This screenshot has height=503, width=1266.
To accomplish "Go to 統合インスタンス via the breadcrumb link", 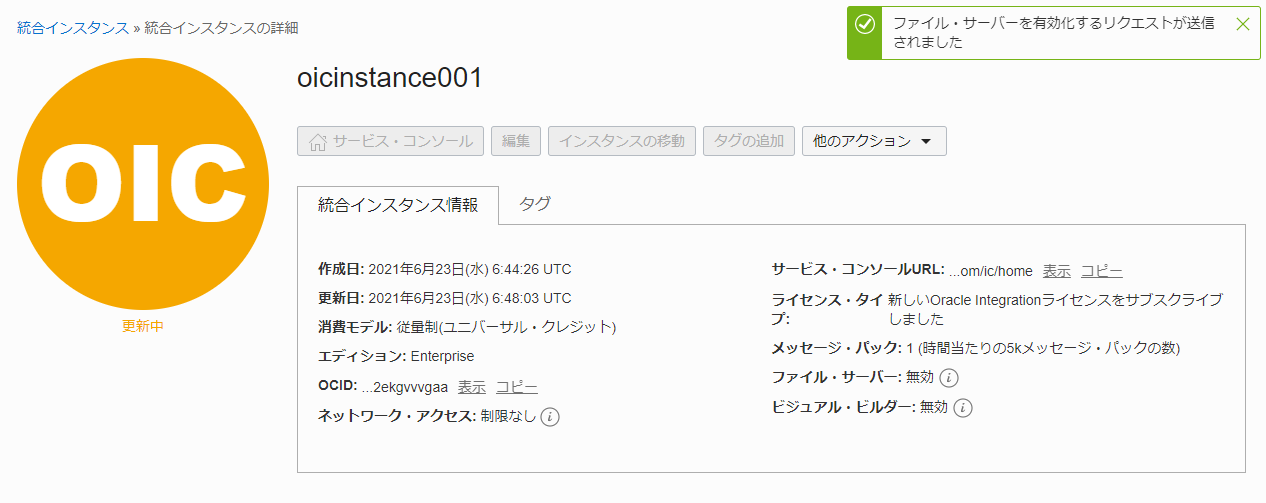I will coord(72,28).
